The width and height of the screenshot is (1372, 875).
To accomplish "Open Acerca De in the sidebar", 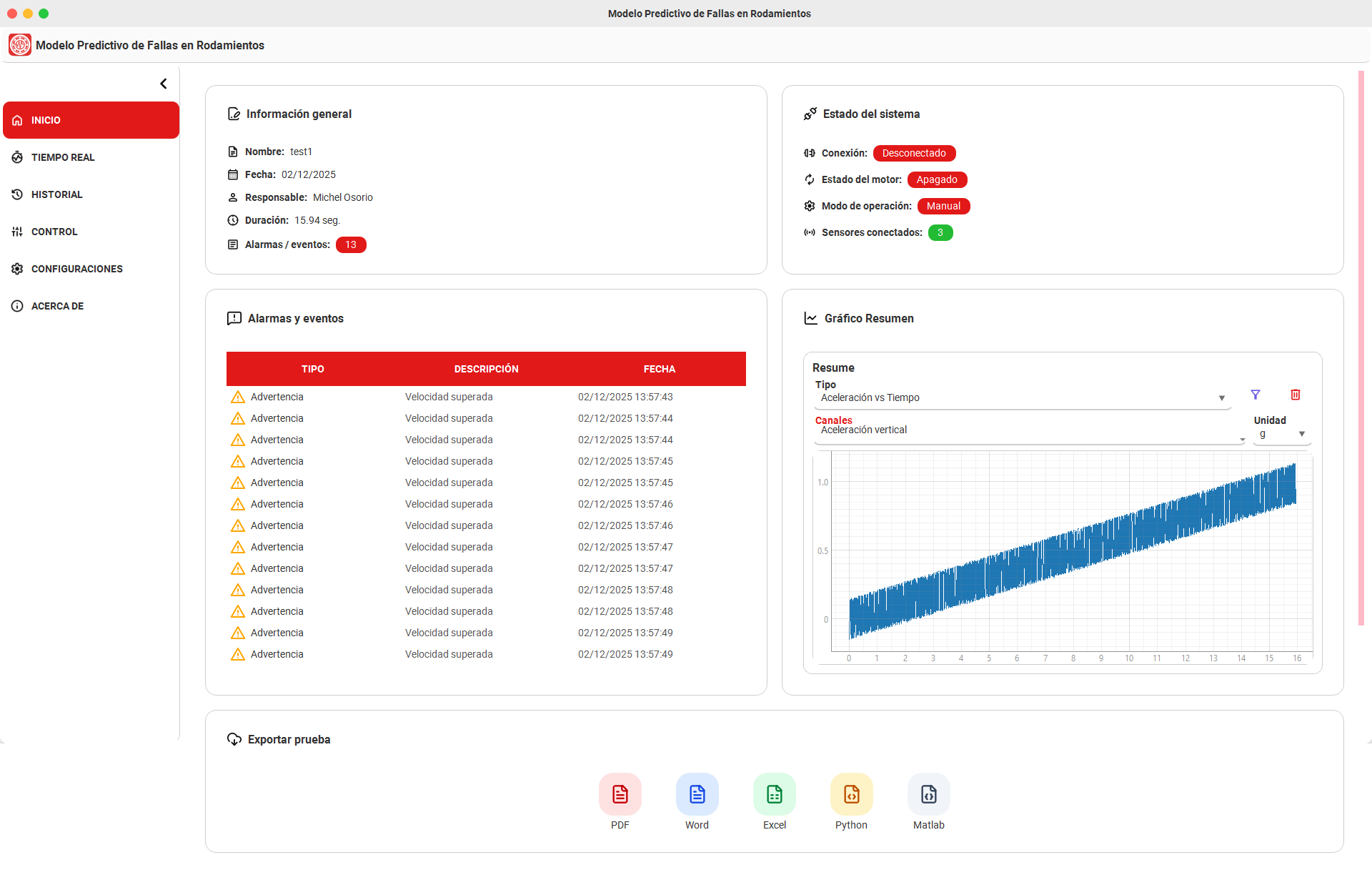I will coord(57,306).
